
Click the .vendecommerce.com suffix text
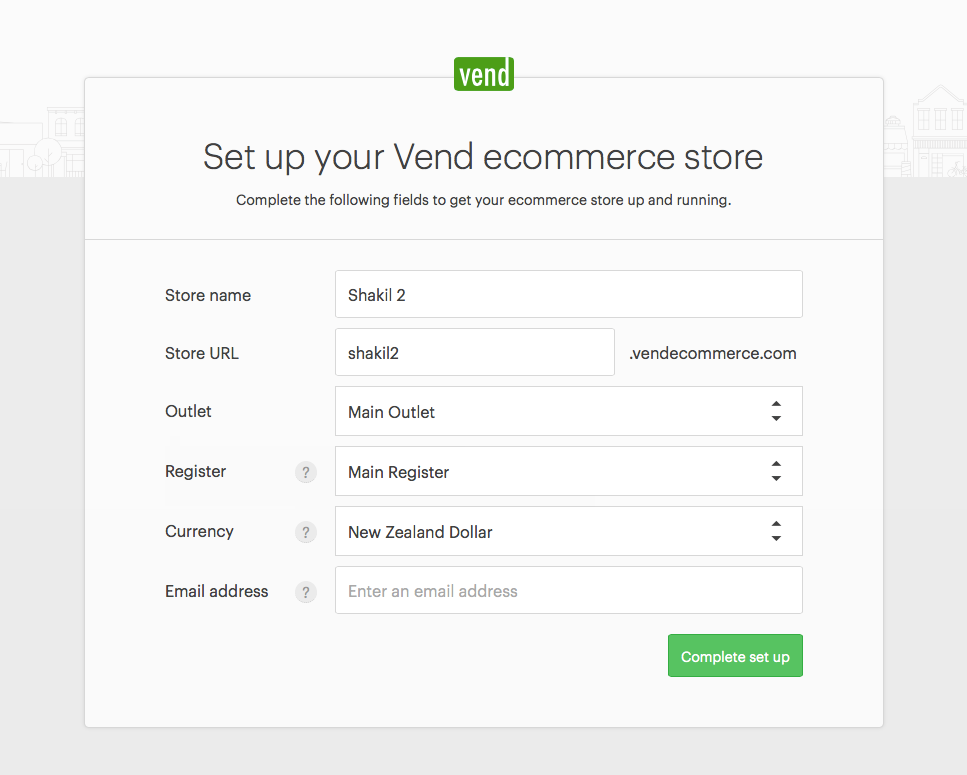coord(712,353)
